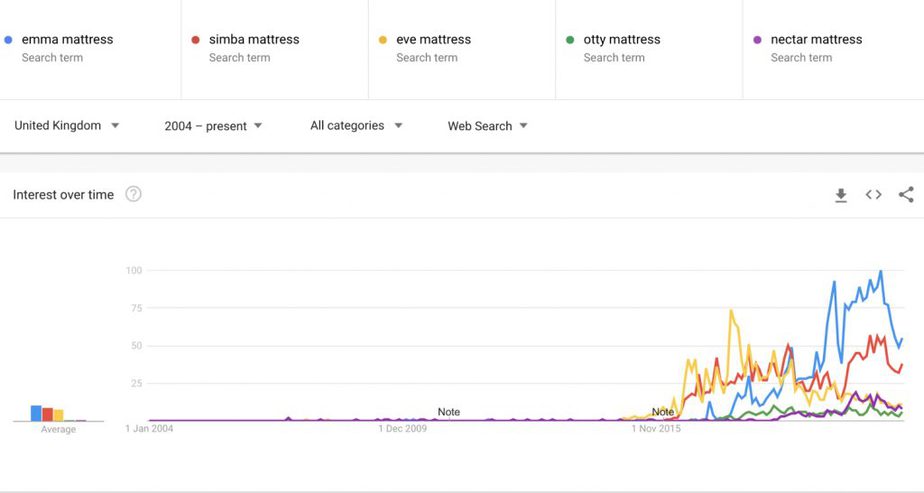Click the yellow eve mattress color dot
The image size is (924, 493).
click(x=383, y=40)
